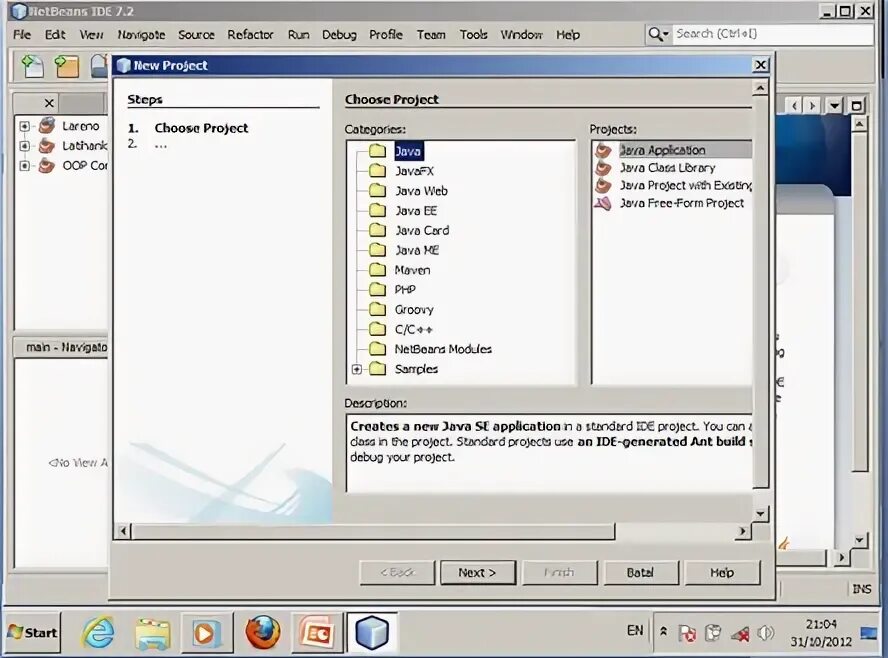
Task: Open the Window menu
Action: (x=521, y=35)
